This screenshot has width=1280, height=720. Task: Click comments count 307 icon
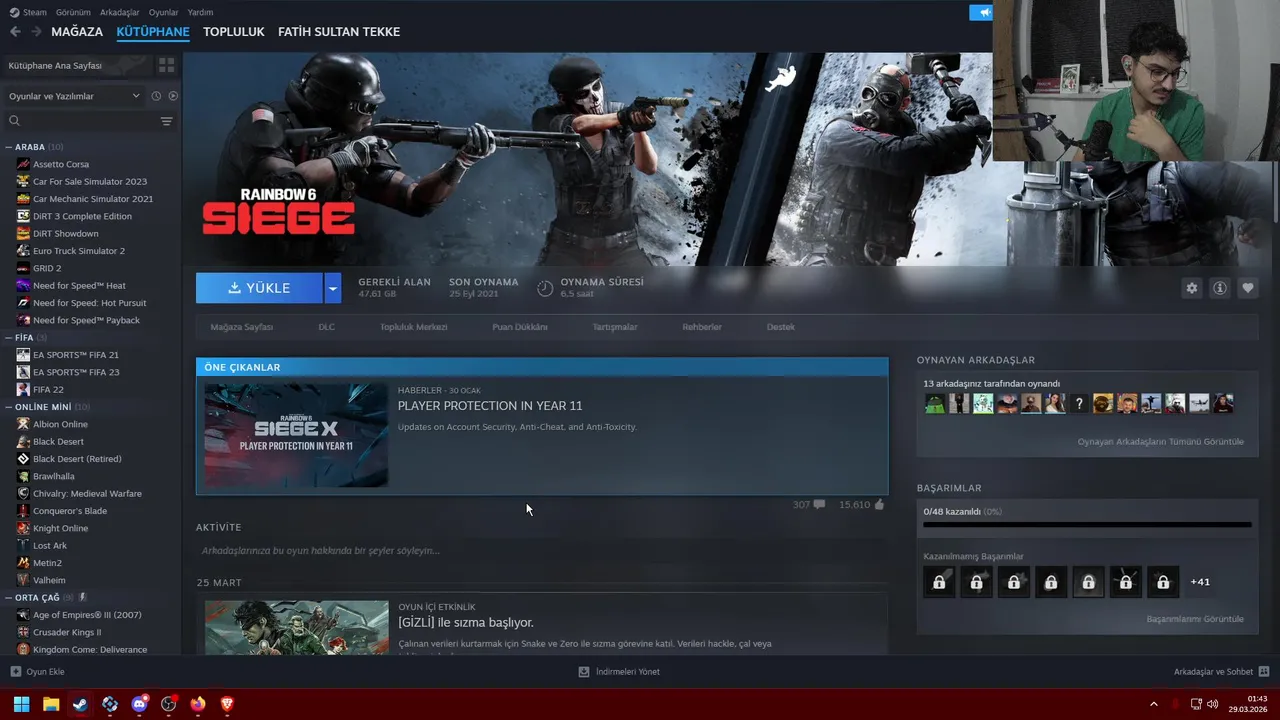[809, 505]
